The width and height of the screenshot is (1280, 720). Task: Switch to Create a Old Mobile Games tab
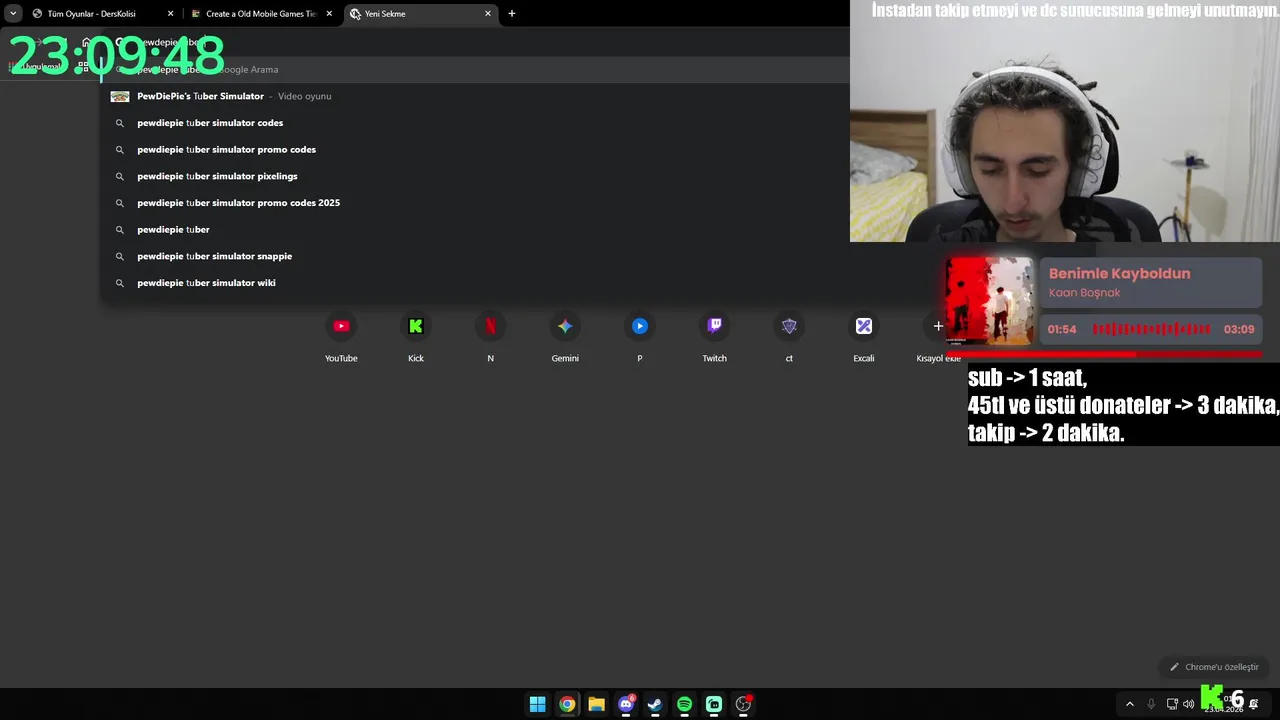(x=260, y=14)
